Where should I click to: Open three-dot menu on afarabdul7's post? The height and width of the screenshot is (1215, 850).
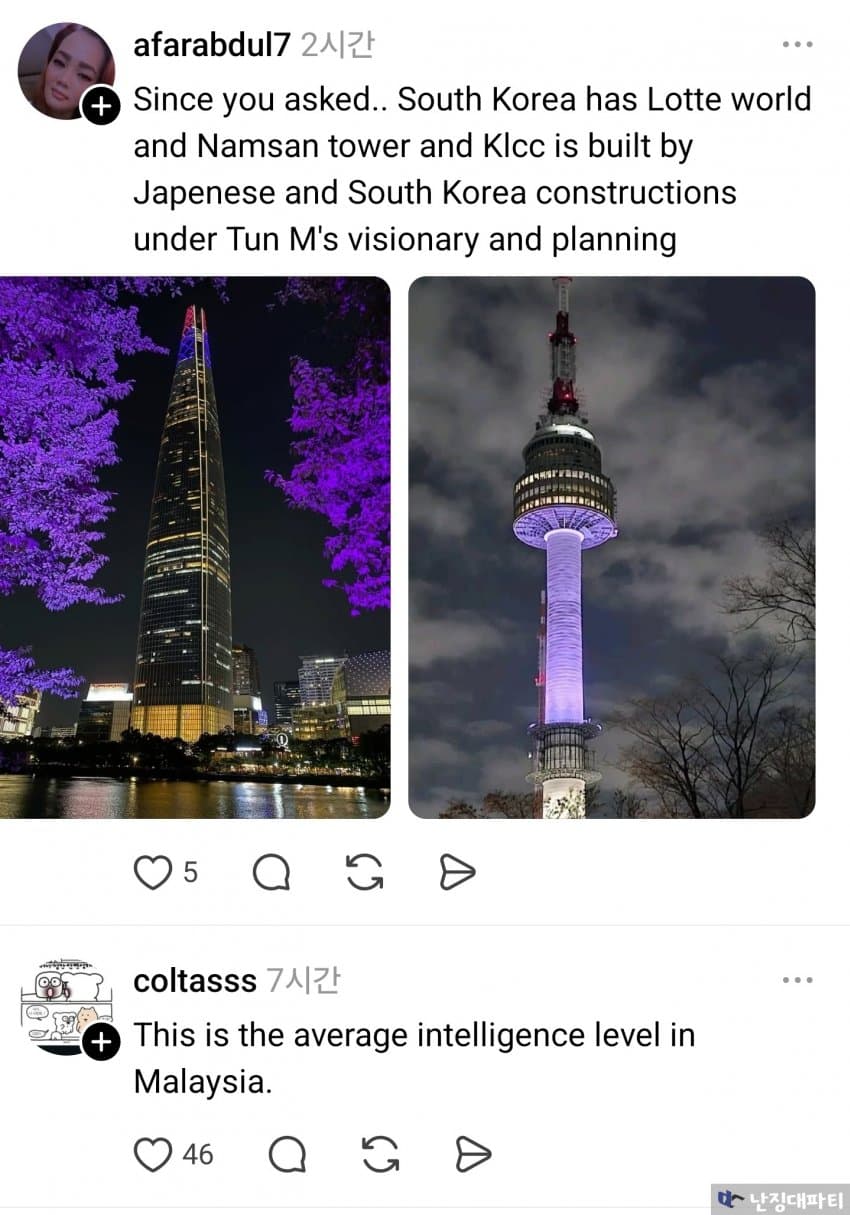797,44
